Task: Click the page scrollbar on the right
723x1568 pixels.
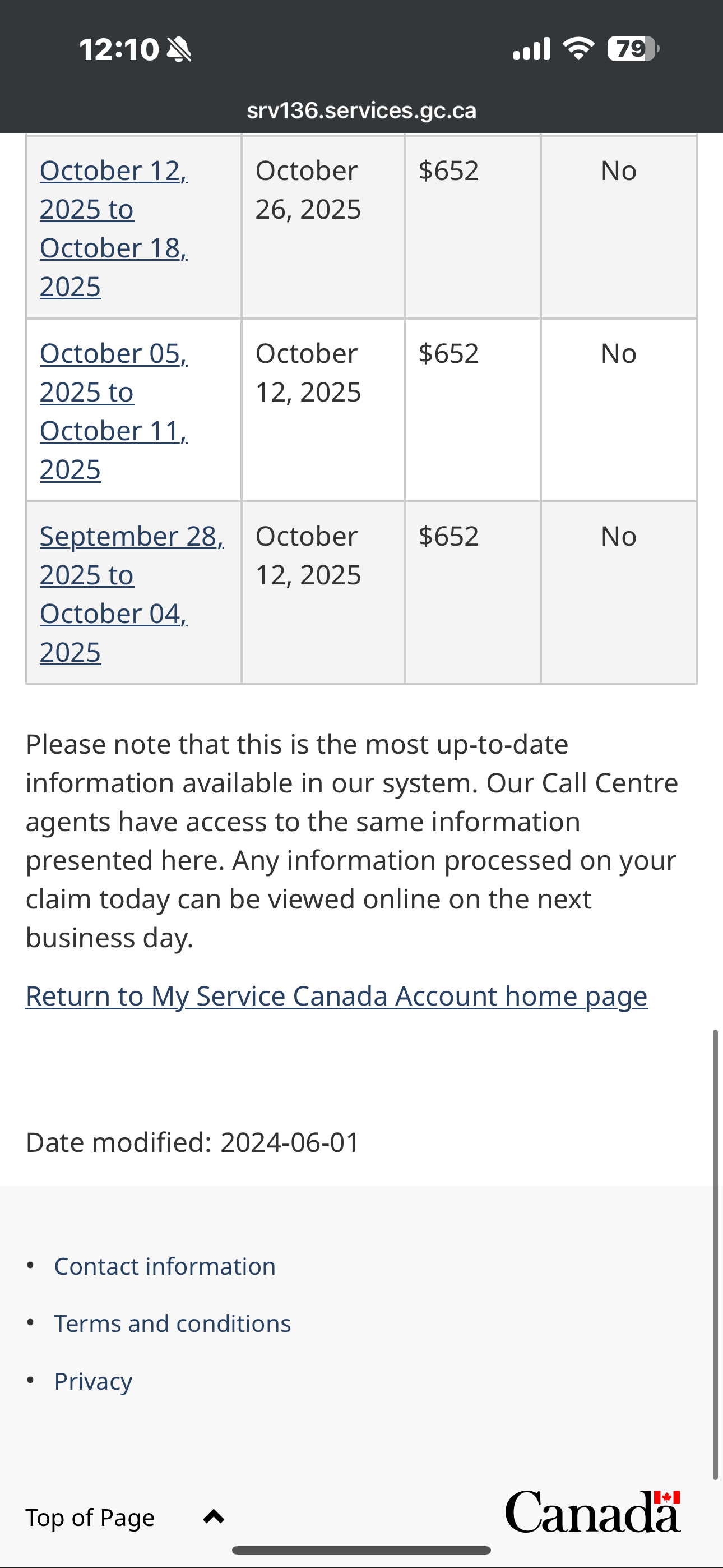Action: (716, 1254)
